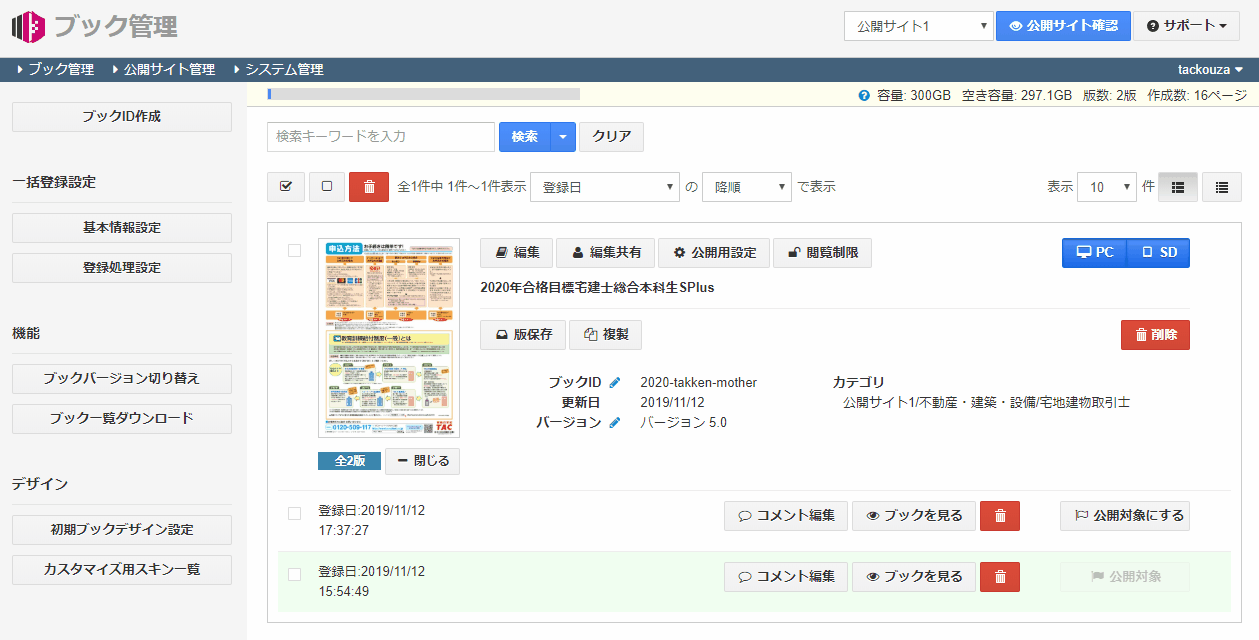The width and height of the screenshot is (1259, 640).
Task: Delete the 17:37:27 version with trash icon
Action: 1000,516
